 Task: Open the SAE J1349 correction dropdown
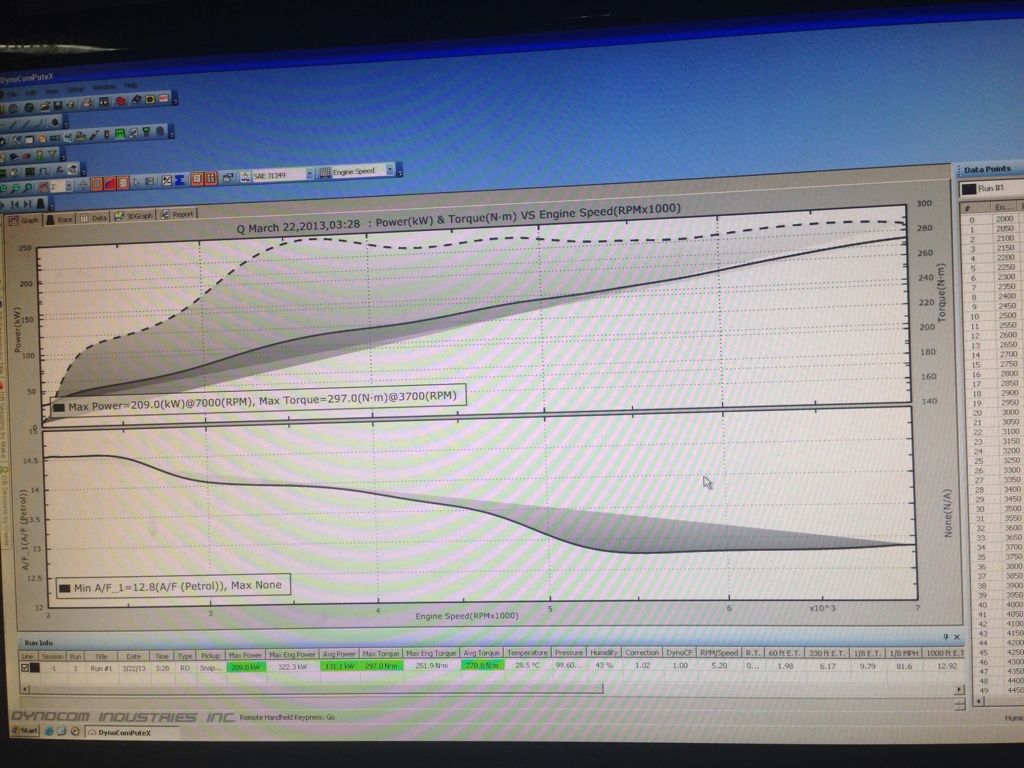coord(309,174)
